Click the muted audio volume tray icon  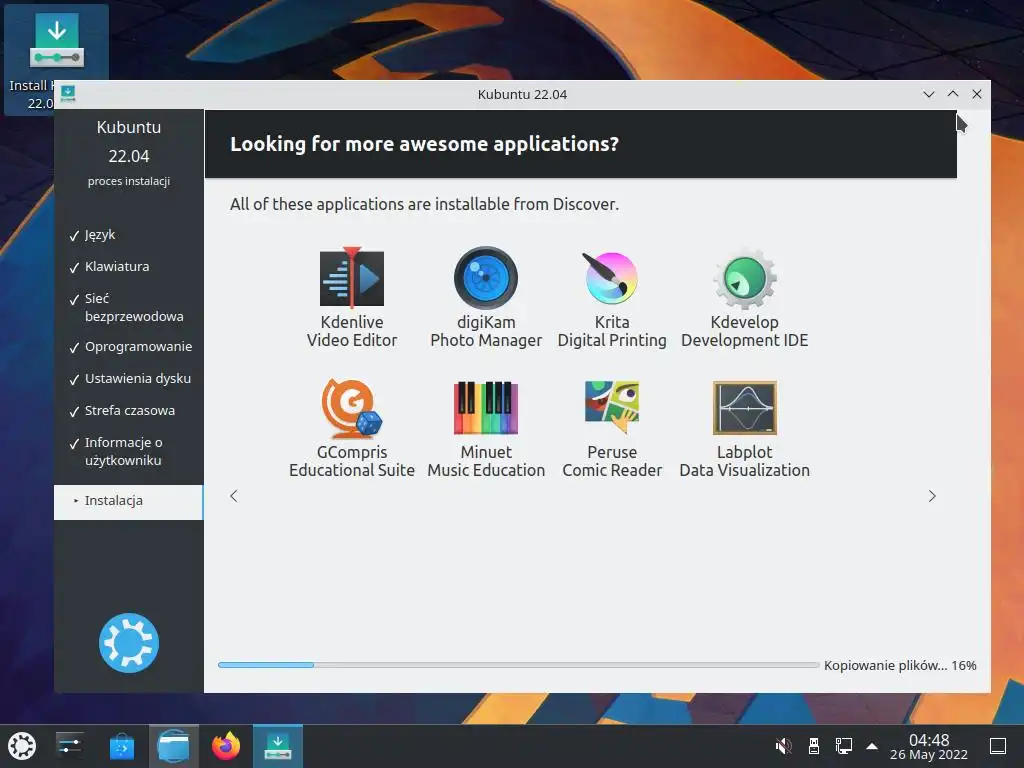point(783,746)
